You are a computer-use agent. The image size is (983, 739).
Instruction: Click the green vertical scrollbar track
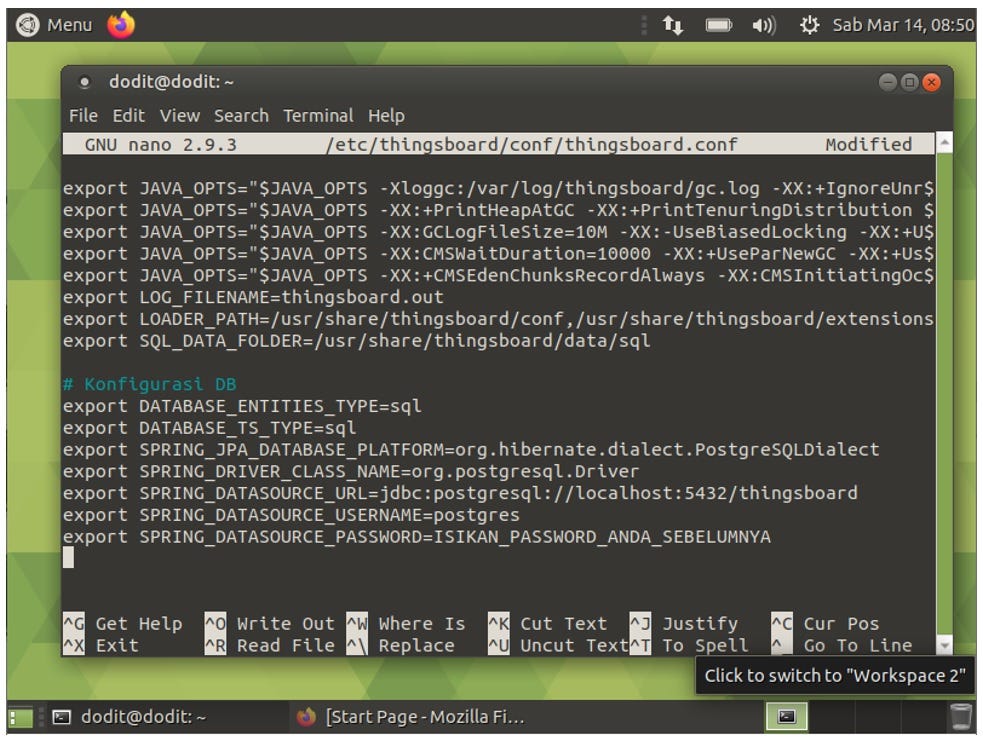pyautogui.click(x=944, y=394)
